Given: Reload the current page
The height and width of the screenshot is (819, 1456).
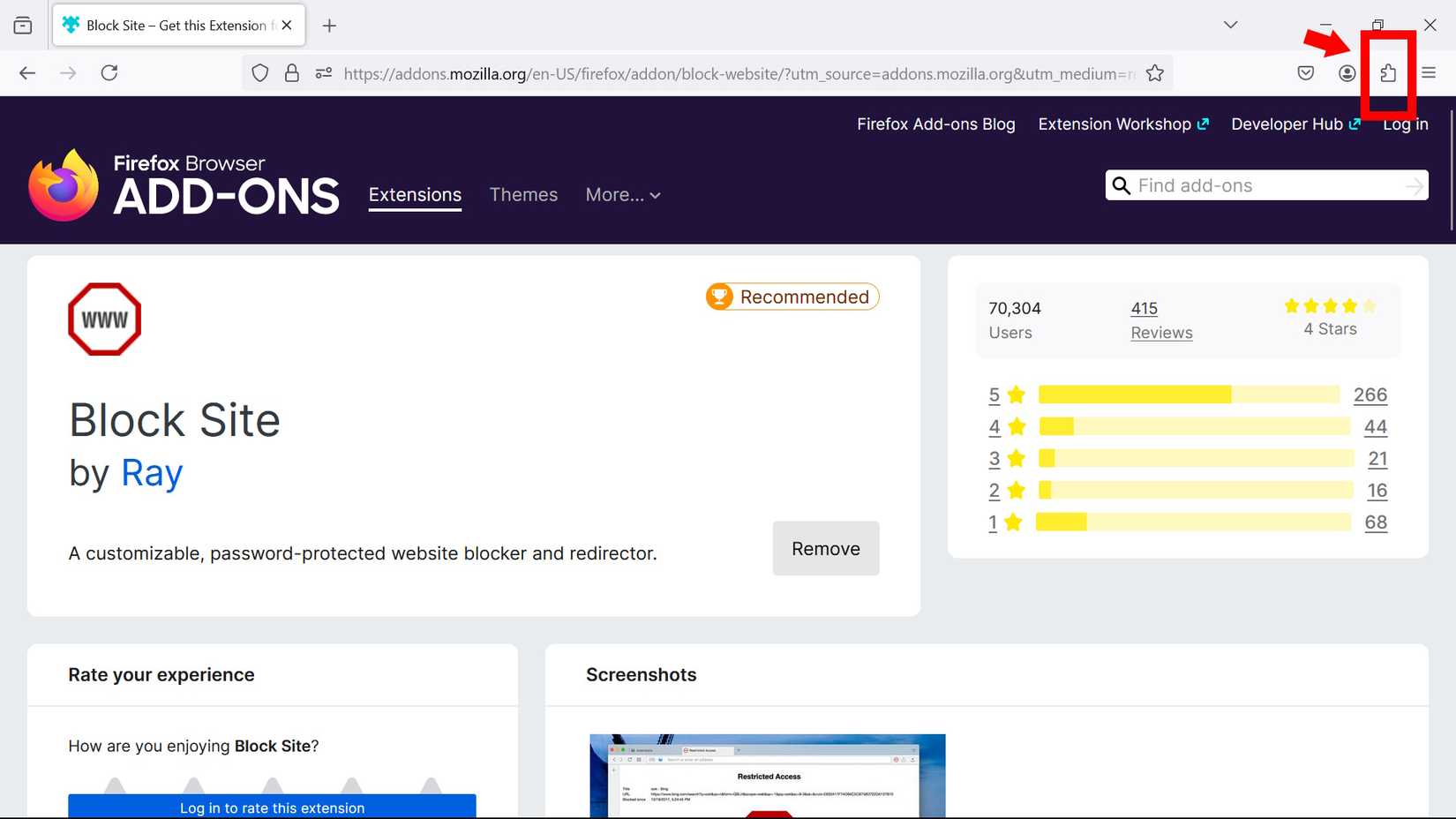Looking at the screenshot, I should click(109, 73).
